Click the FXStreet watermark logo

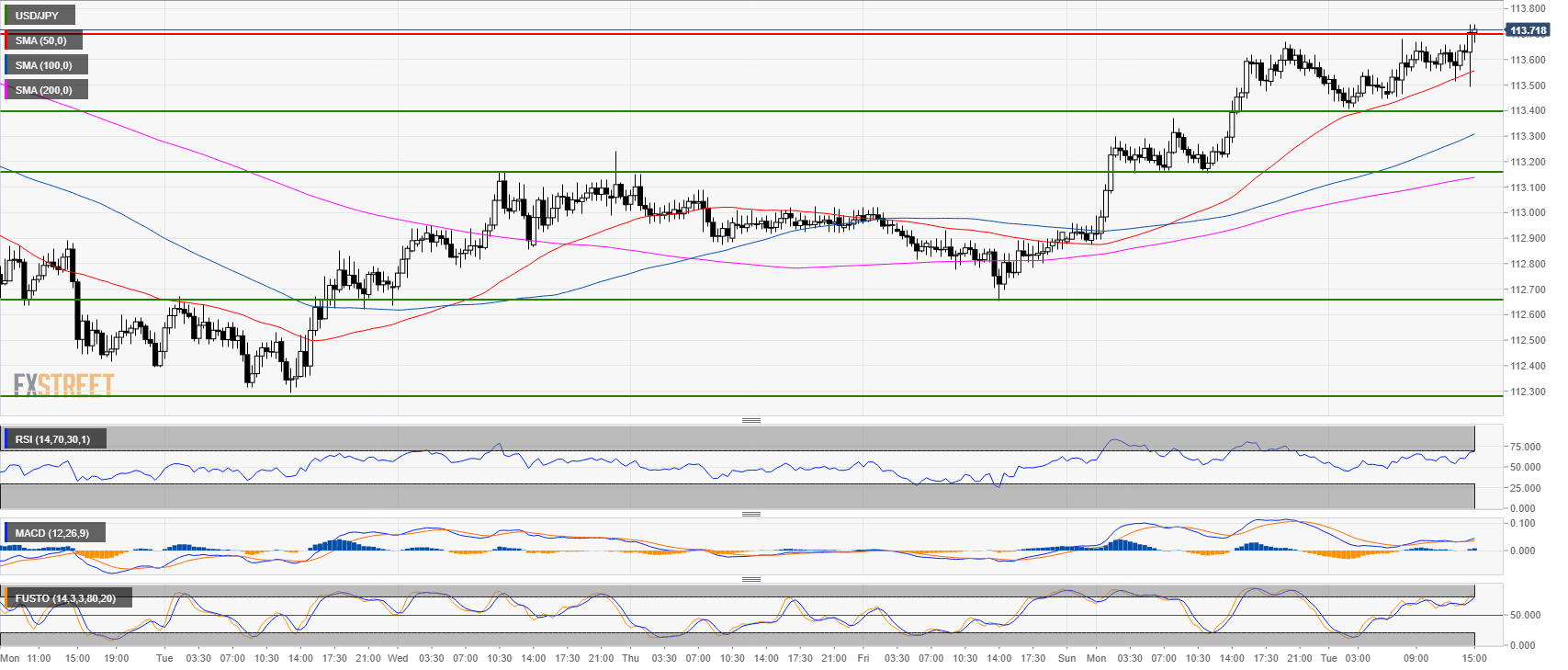(63, 384)
